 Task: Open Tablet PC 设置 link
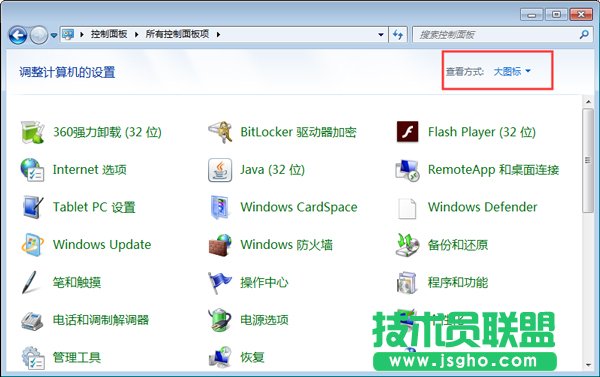[x=94, y=207]
